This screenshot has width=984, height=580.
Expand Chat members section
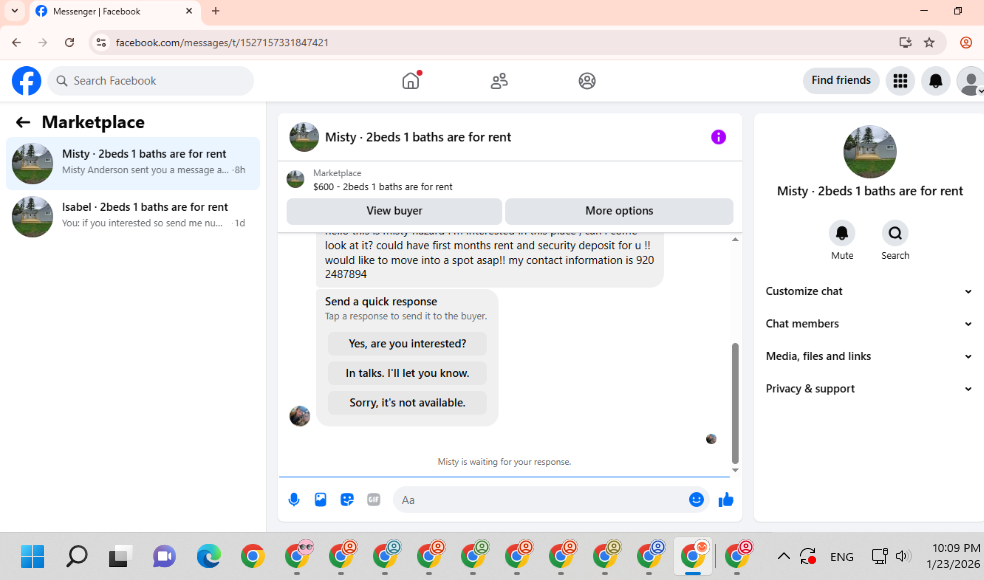[x=869, y=324]
